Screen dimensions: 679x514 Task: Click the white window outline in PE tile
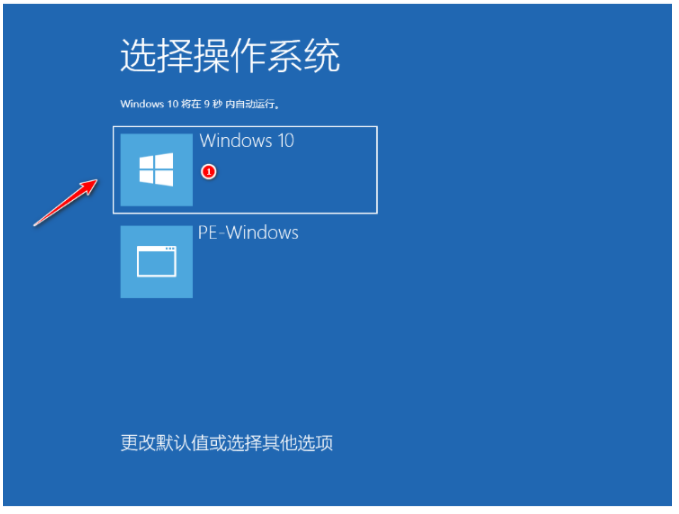[x=156, y=261]
